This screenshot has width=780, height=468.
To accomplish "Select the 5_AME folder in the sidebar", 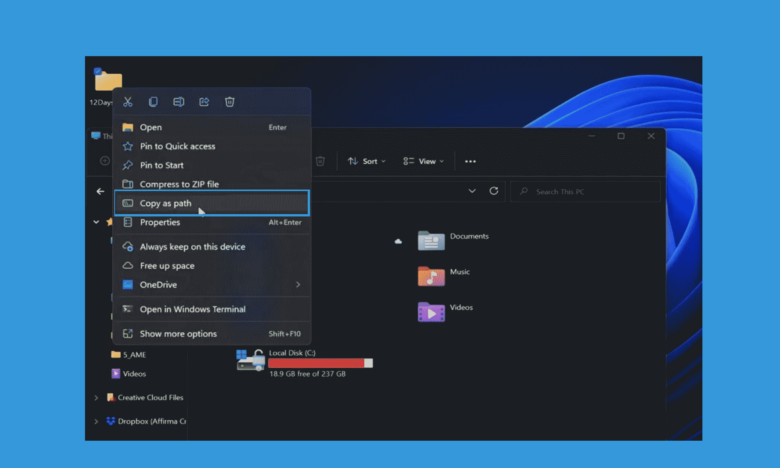I will coord(134,354).
